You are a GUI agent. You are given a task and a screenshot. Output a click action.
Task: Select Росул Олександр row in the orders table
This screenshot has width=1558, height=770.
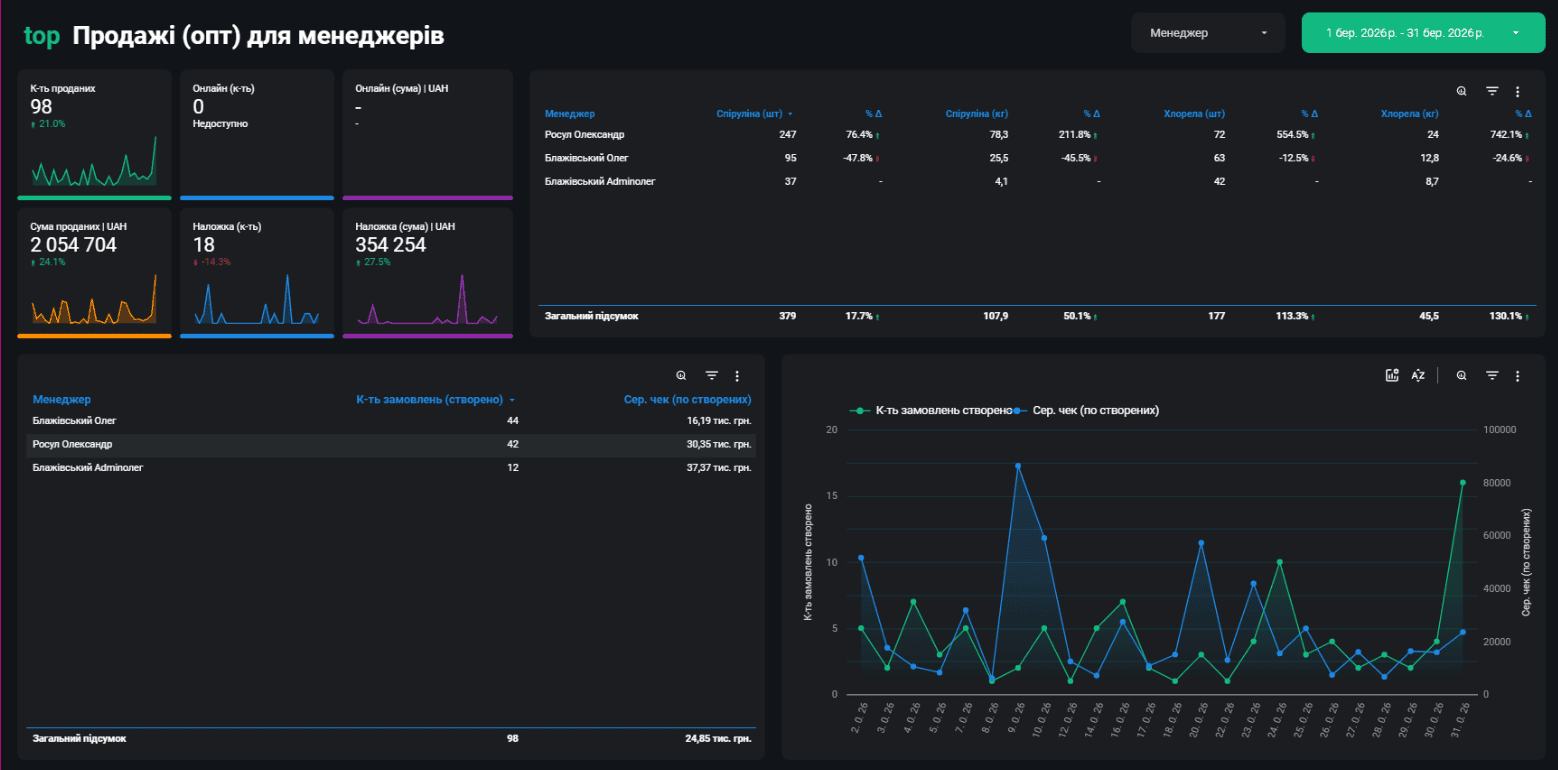coord(391,444)
